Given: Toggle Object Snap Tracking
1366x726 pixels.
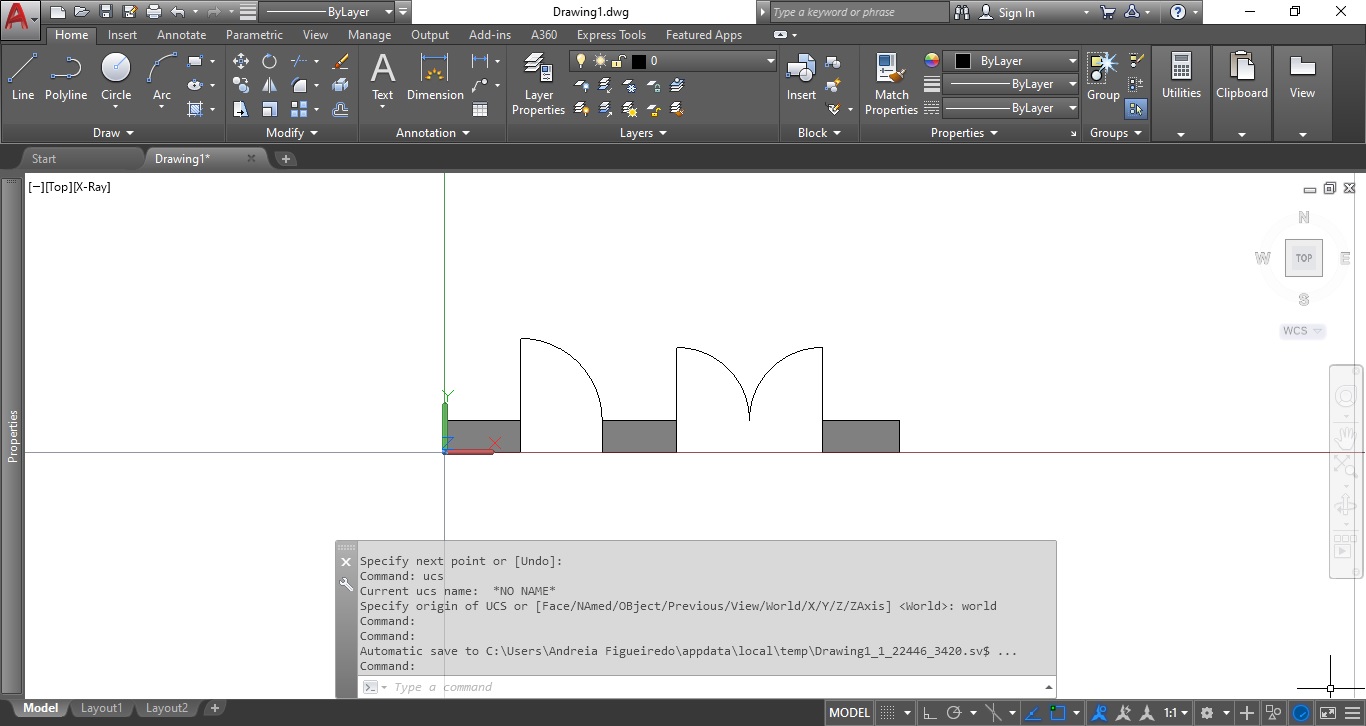Looking at the screenshot, I should [1032, 713].
